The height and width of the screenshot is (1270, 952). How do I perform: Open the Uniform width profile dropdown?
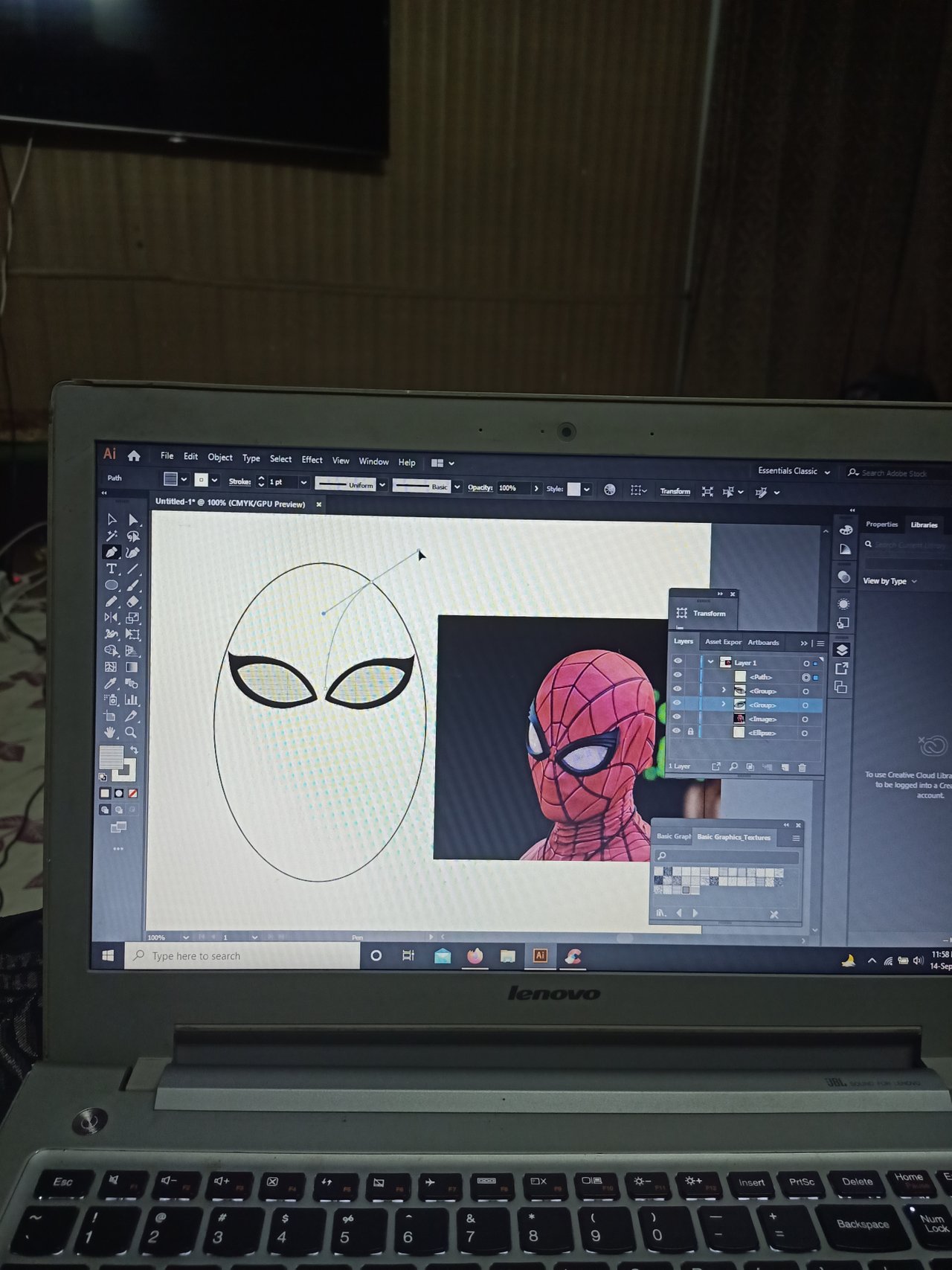(x=382, y=485)
